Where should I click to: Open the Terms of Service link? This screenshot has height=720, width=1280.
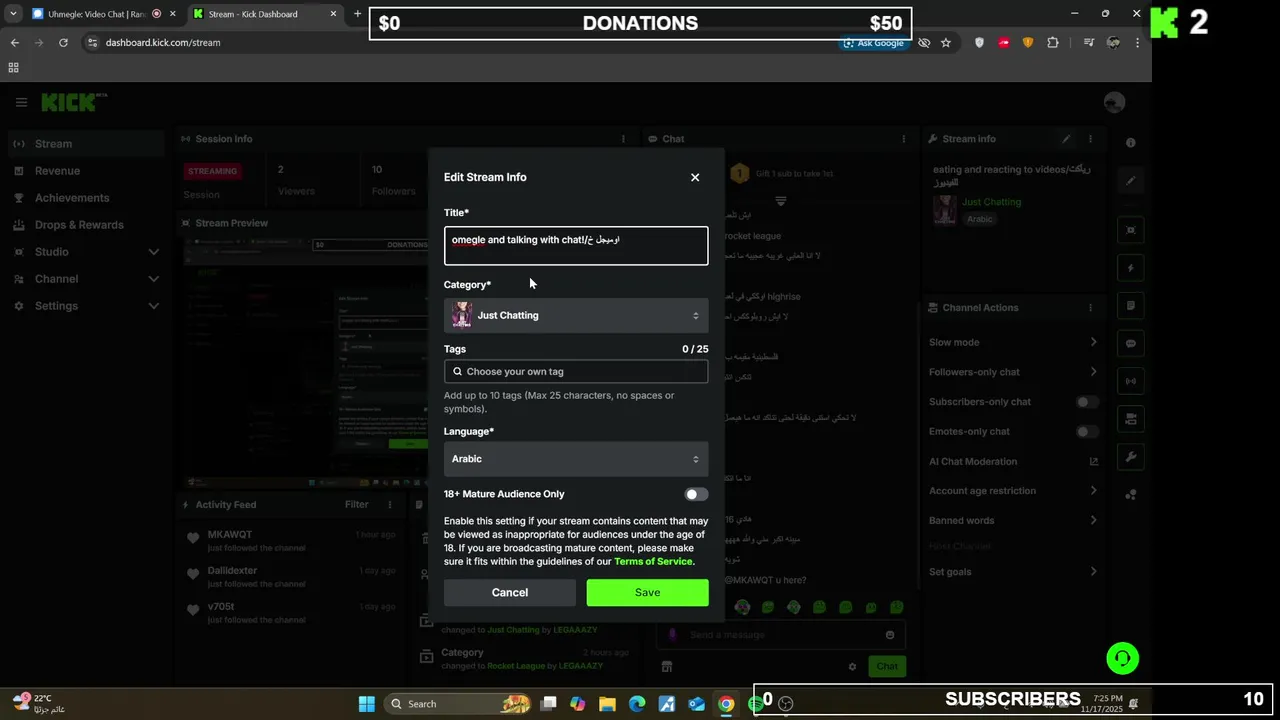[x=653, y=562]
